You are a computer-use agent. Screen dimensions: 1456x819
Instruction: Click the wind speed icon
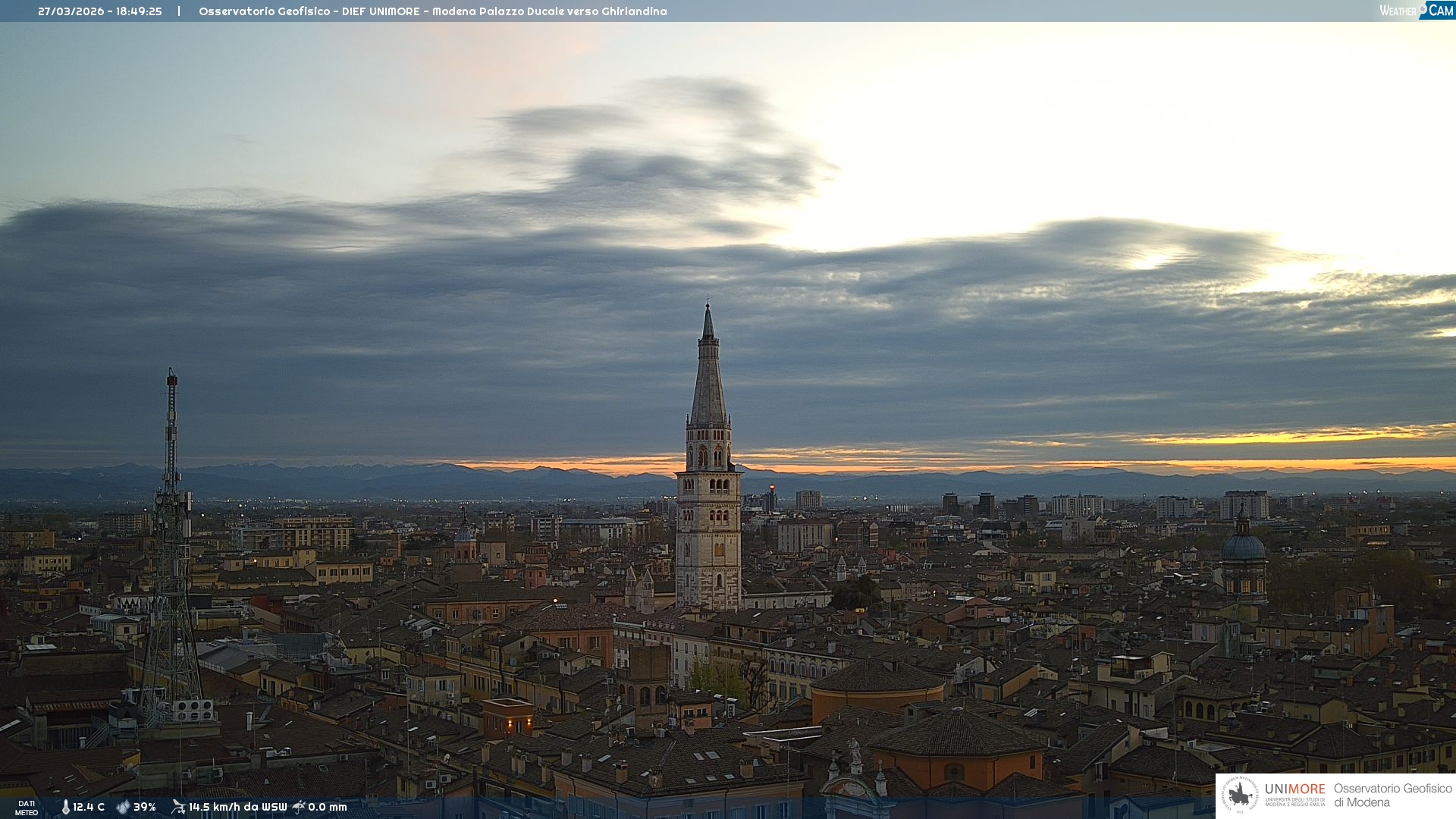(x=178, y=807)
